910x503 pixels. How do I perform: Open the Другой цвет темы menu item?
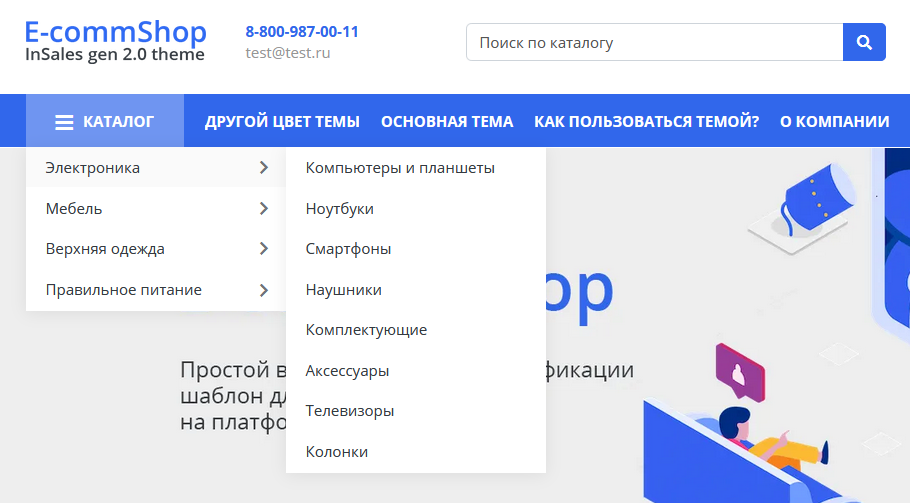point(282,122)
